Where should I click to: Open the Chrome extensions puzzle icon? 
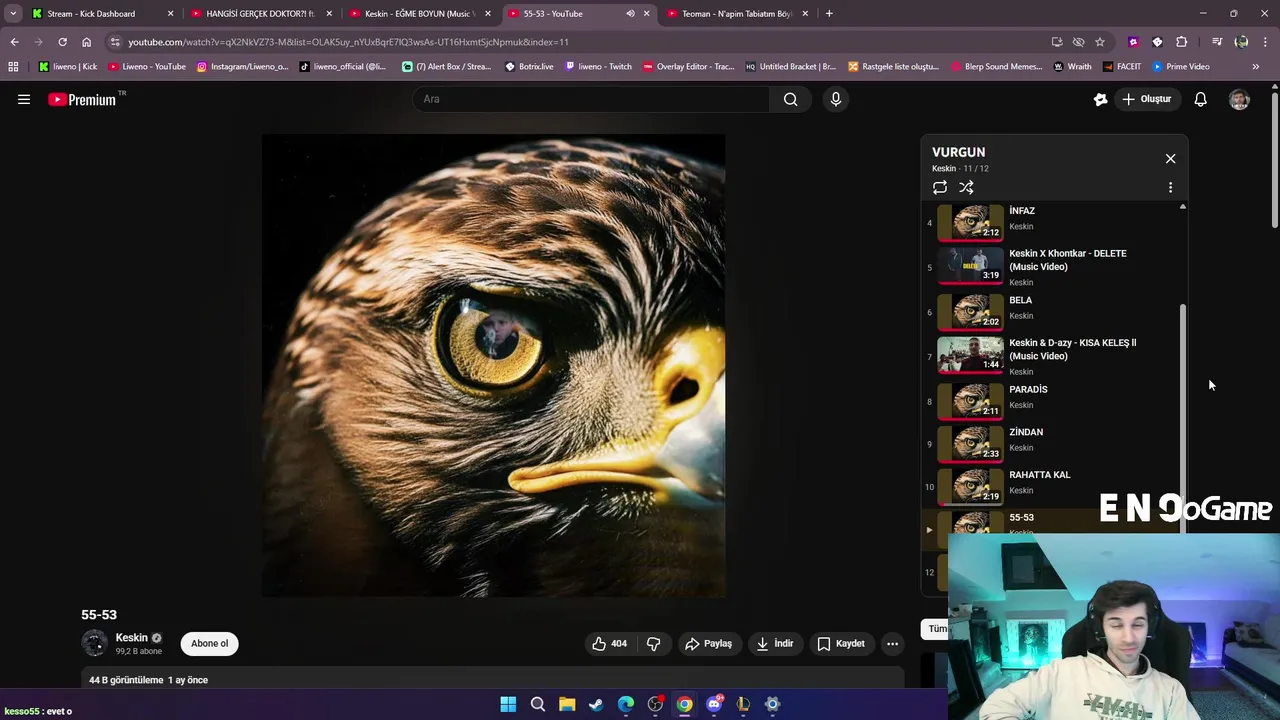(x=1181, y=42)
